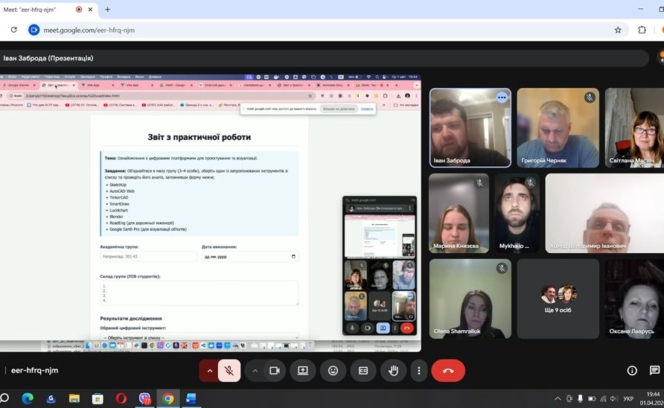Leave the call with red hang-up button
This screenshot has height=408, width=664.
tap(448, 370)
